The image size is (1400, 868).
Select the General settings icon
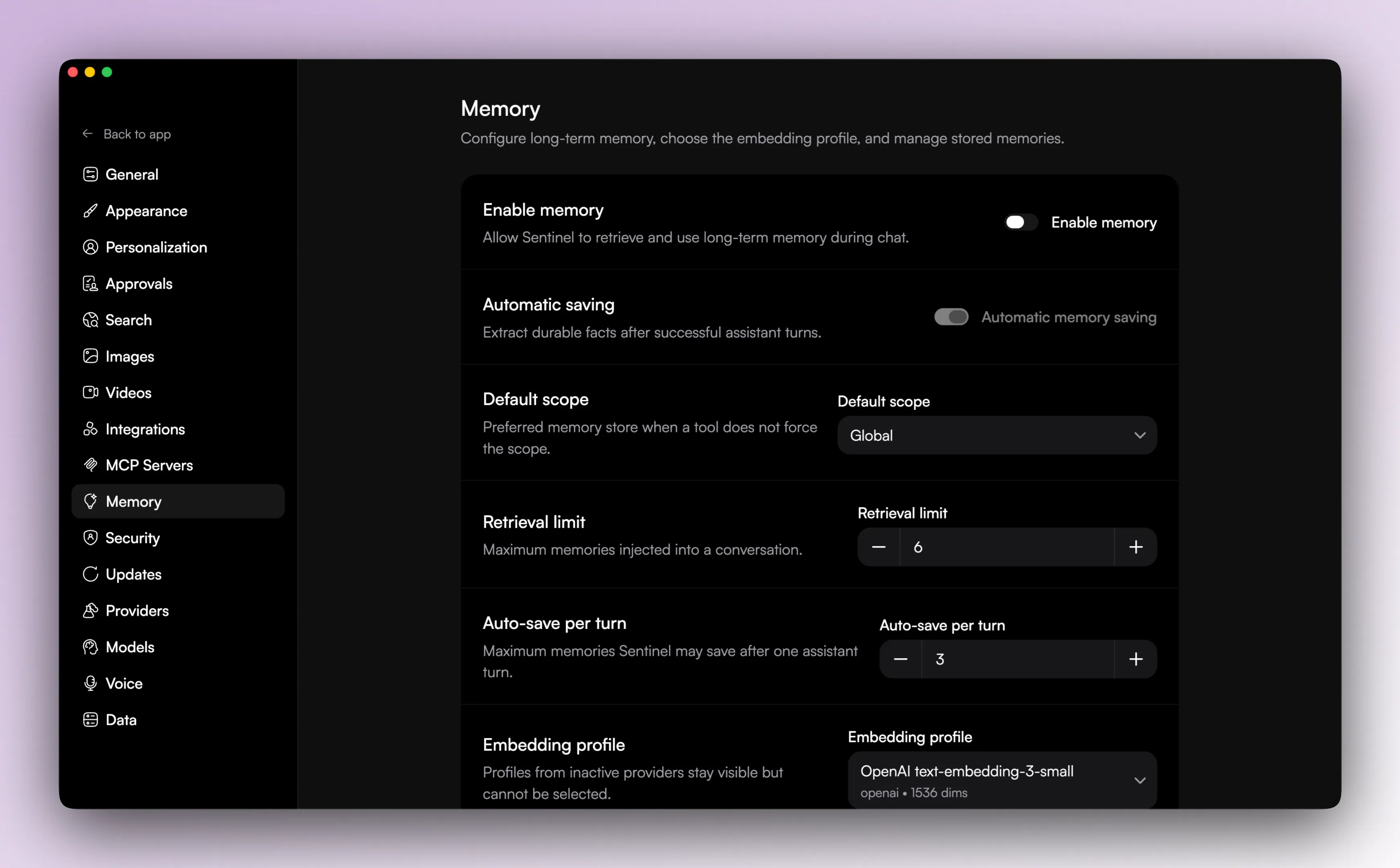tap(91, 174)
